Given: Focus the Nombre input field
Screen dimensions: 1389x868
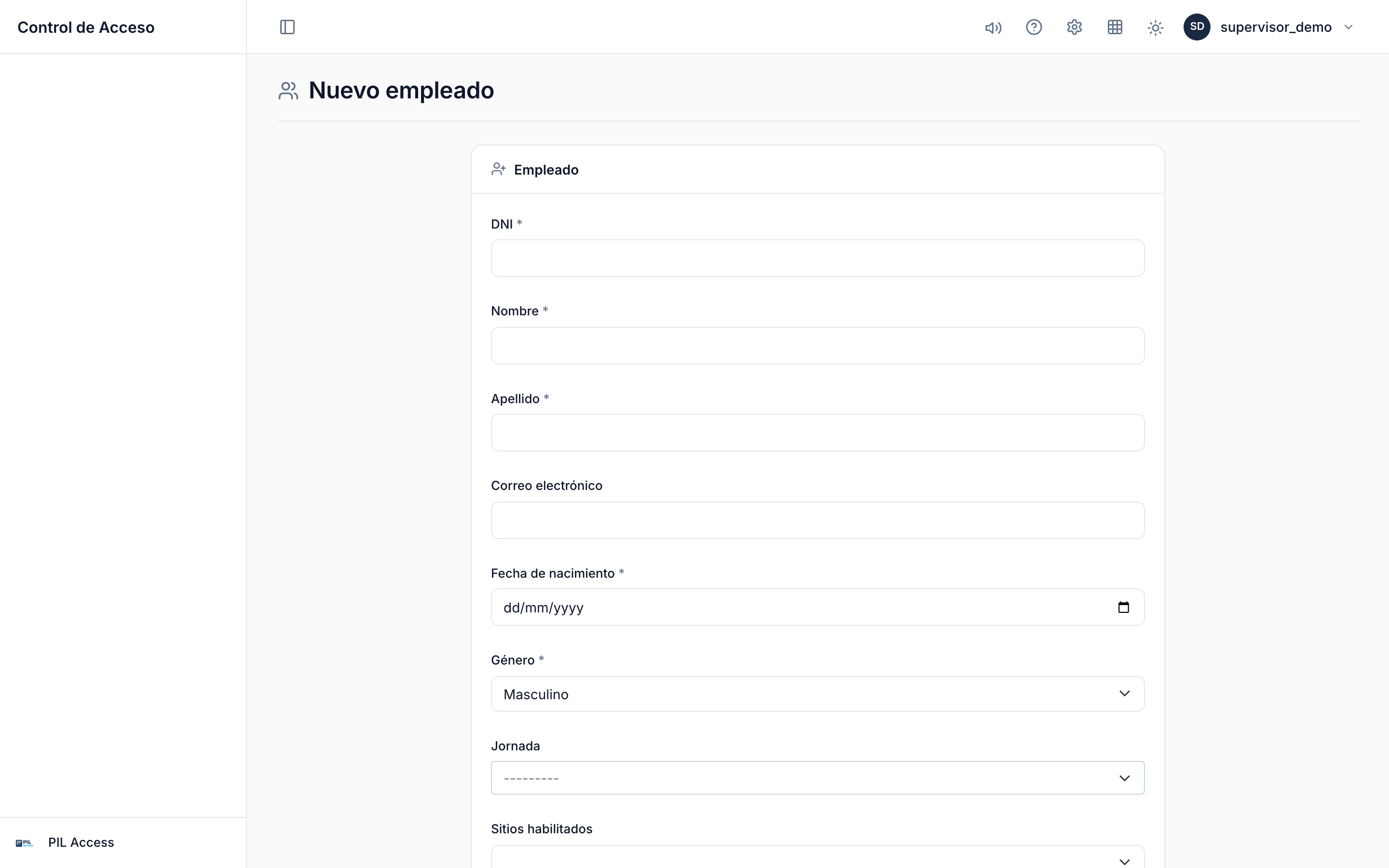Looking at the screenshot, I should 817,346.
